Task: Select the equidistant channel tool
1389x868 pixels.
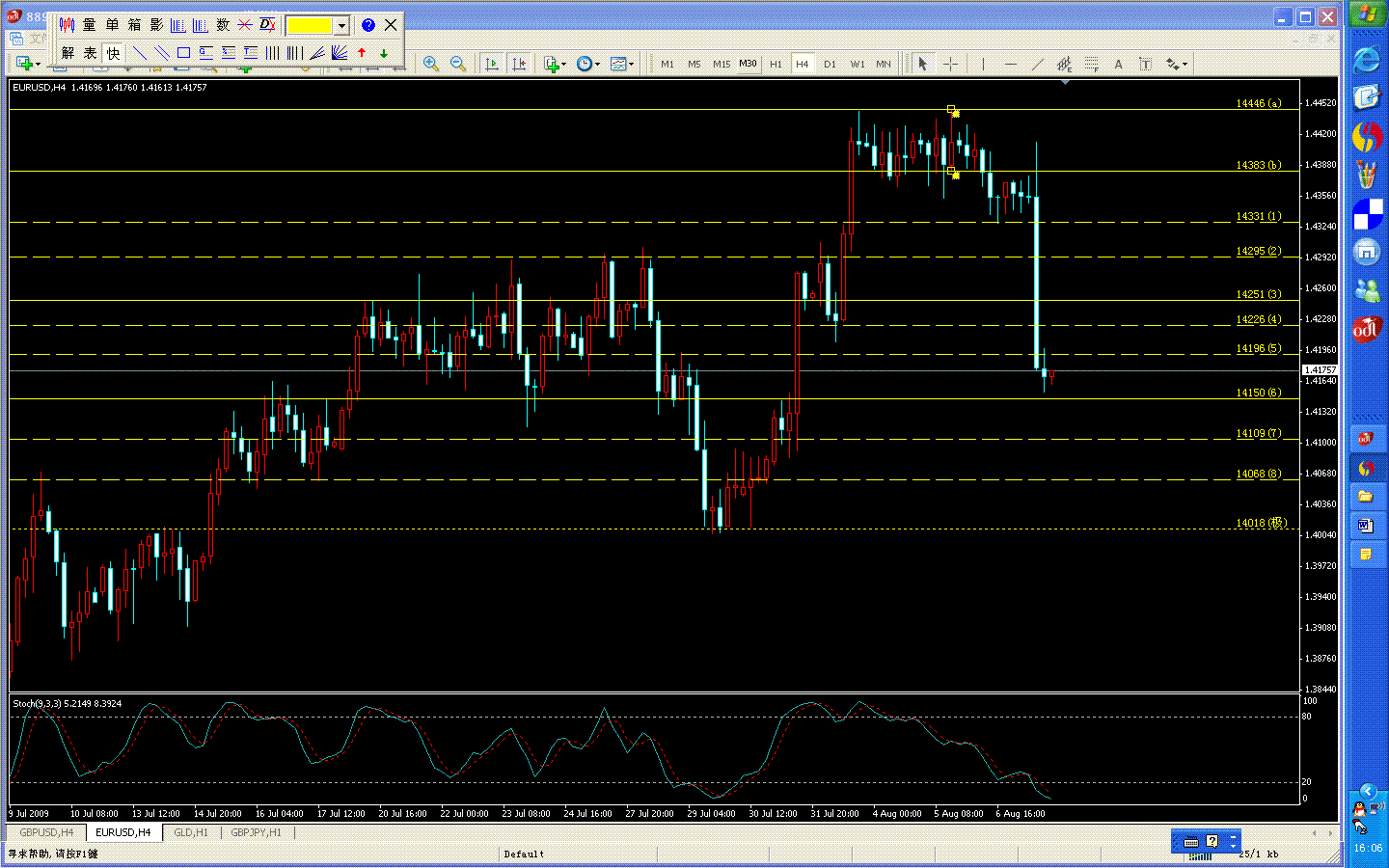Action: point(1064,64)
